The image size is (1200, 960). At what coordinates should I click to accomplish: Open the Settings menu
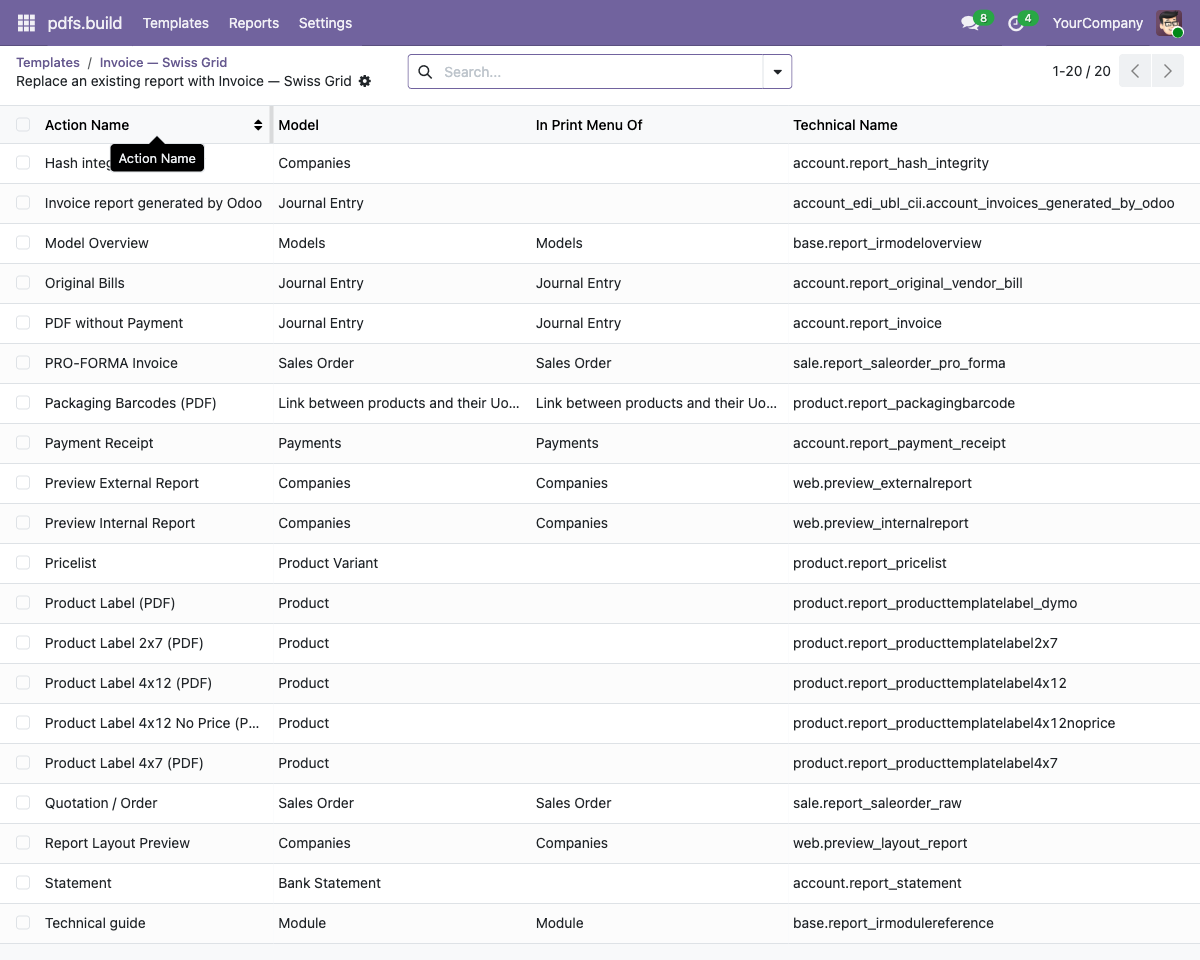click(325, 23)
